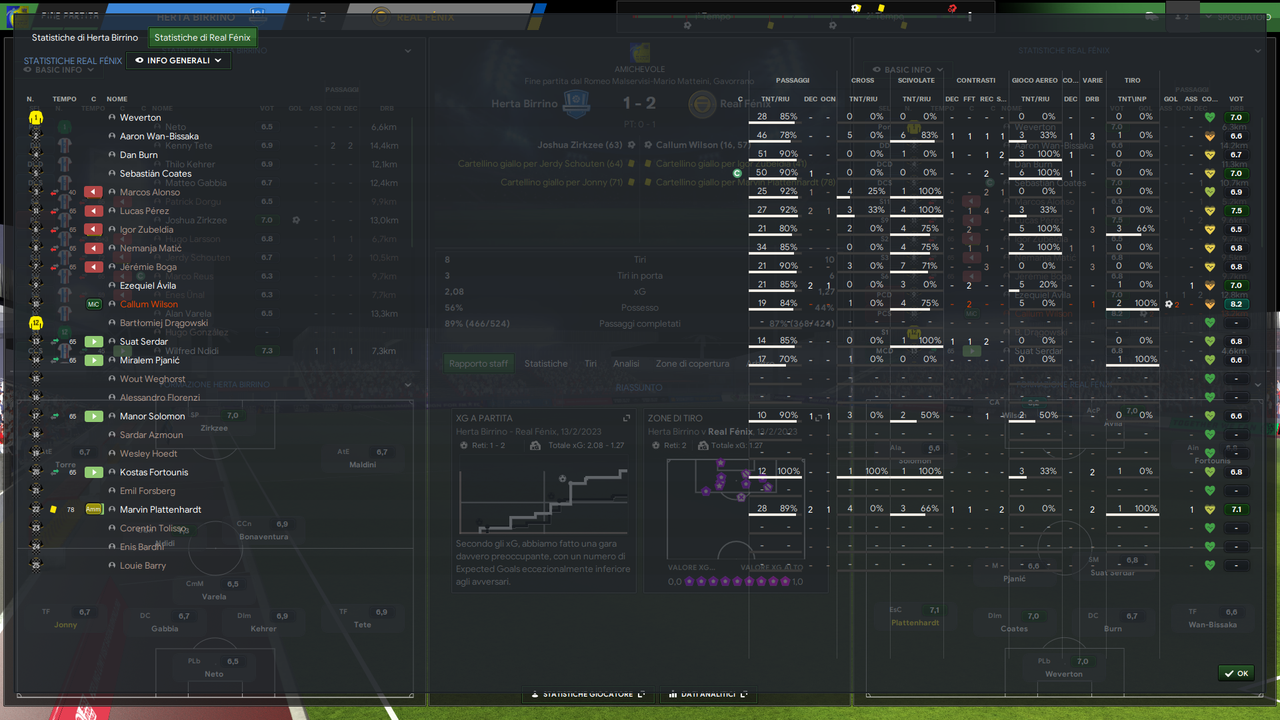Click the Amm badge beside Marvin Plattenhardt
1280x720 pixels.
[x=94, y=509]
